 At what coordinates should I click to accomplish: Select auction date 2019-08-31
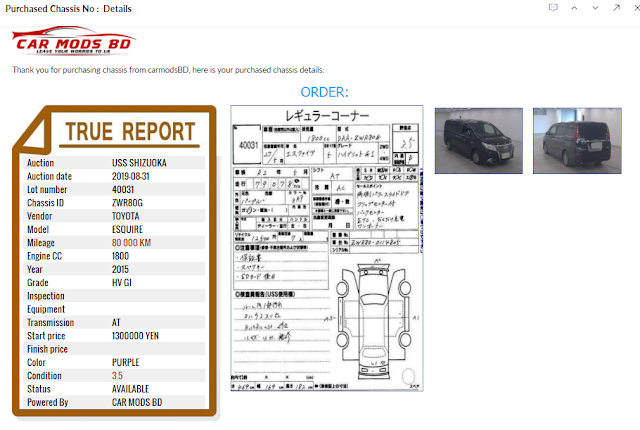click(x=131, y=176)
